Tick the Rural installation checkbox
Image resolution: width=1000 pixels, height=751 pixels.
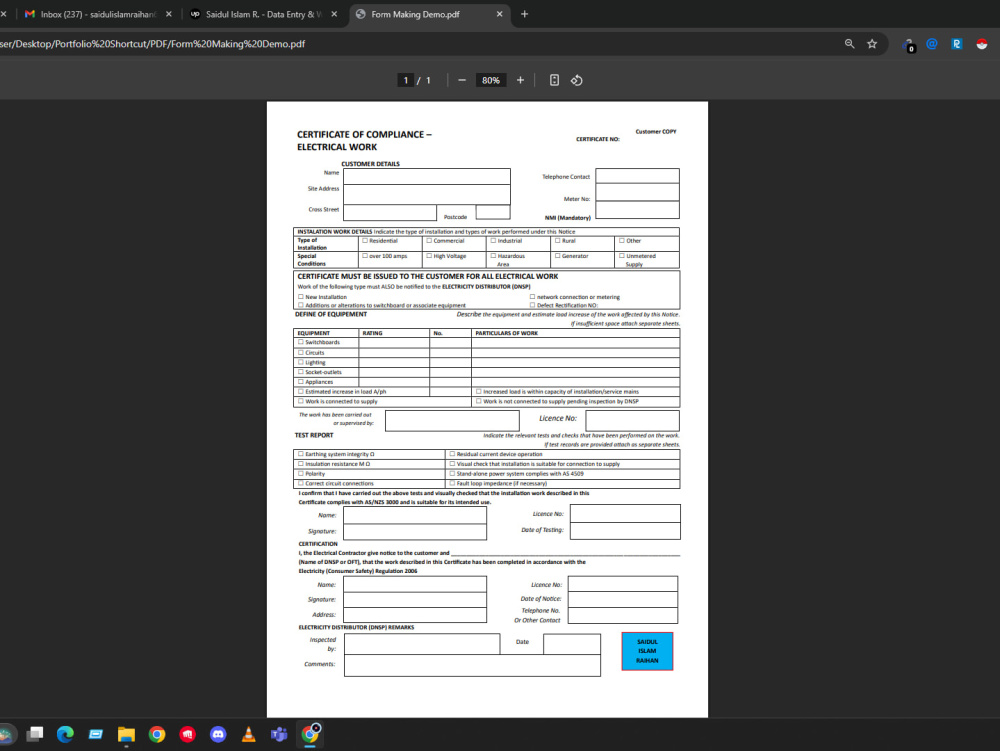(x=557, y=240)
